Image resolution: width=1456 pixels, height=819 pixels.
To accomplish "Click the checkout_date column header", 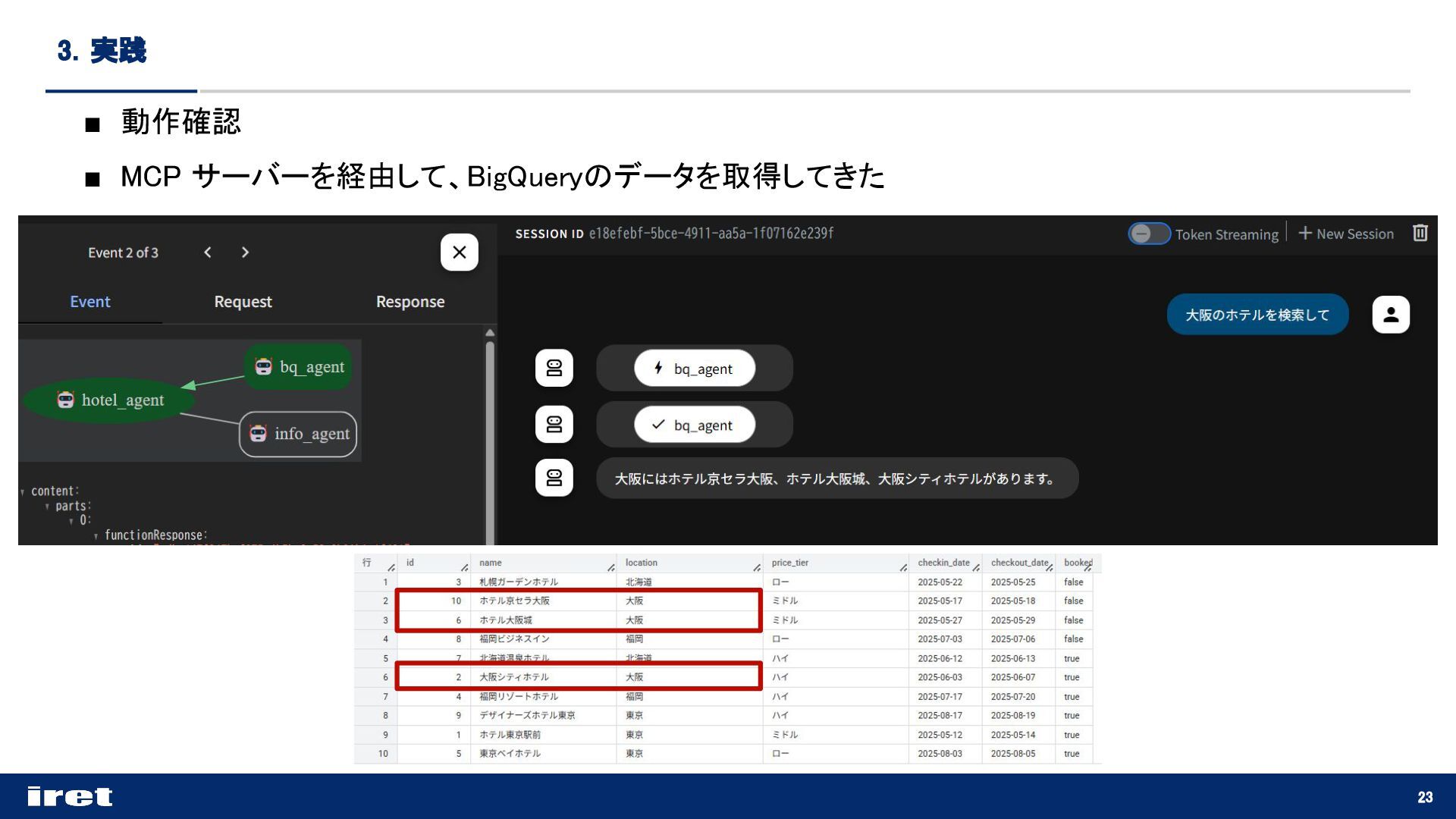I will 1019,563.
